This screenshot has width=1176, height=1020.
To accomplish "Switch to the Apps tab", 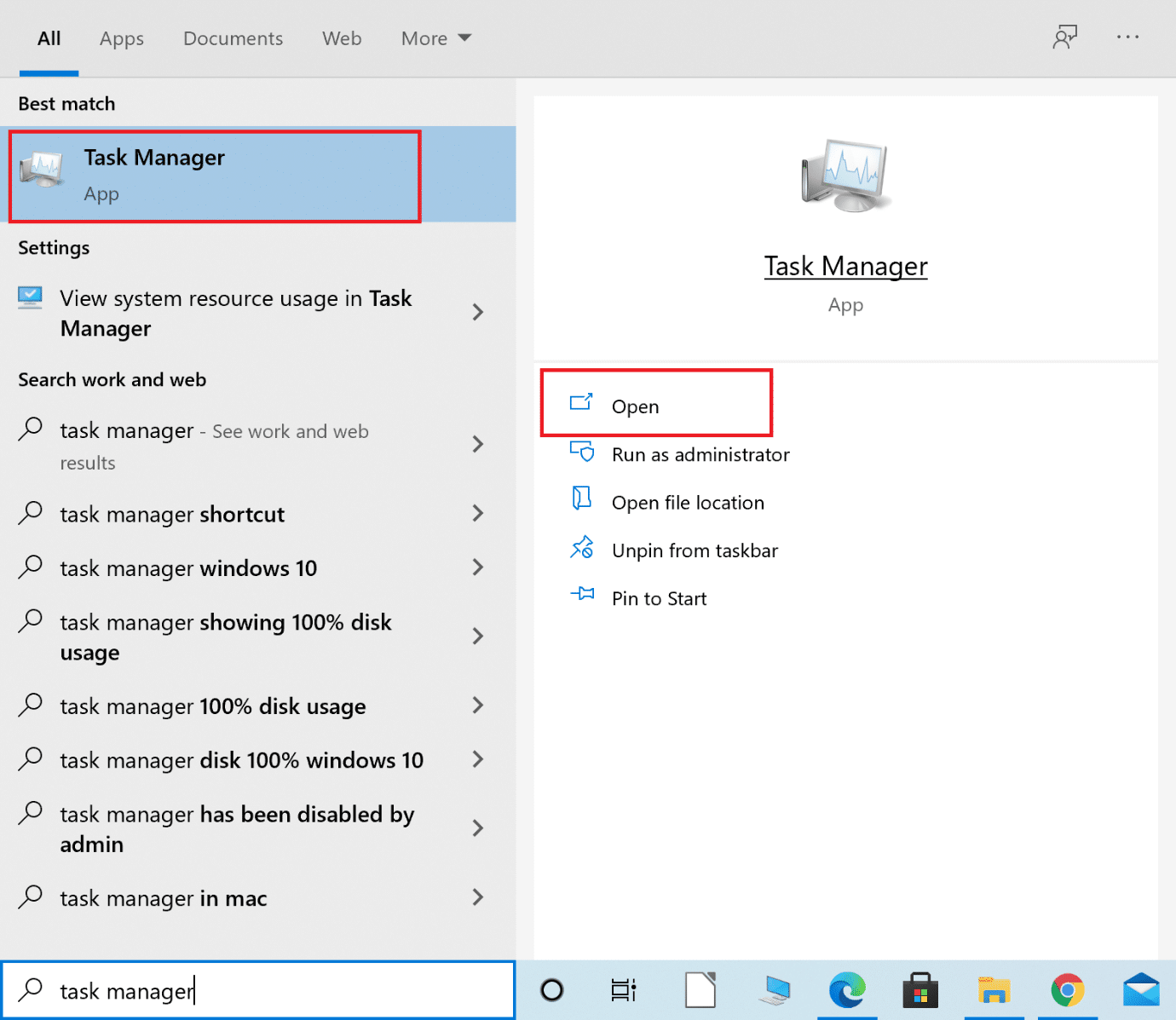I will click(121, 37).
